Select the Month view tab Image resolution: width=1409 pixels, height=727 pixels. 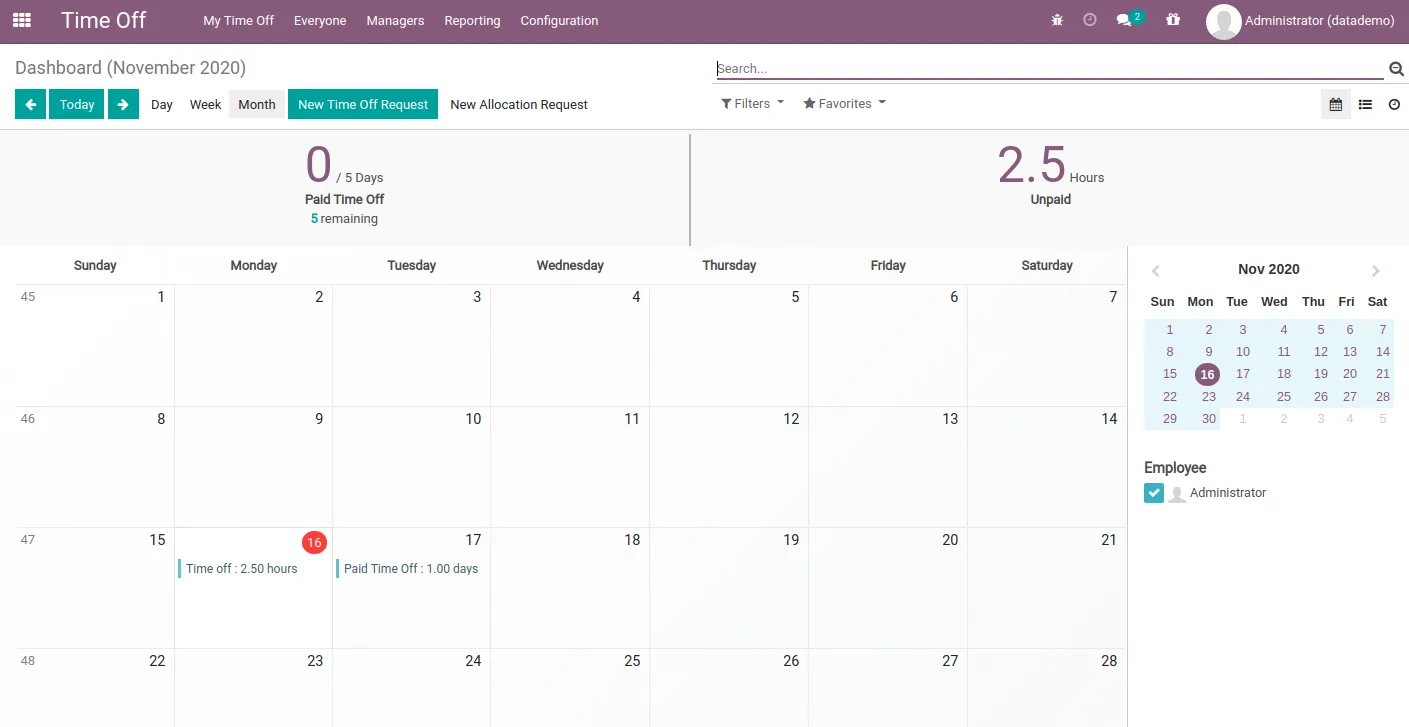[x=257, y=104]
